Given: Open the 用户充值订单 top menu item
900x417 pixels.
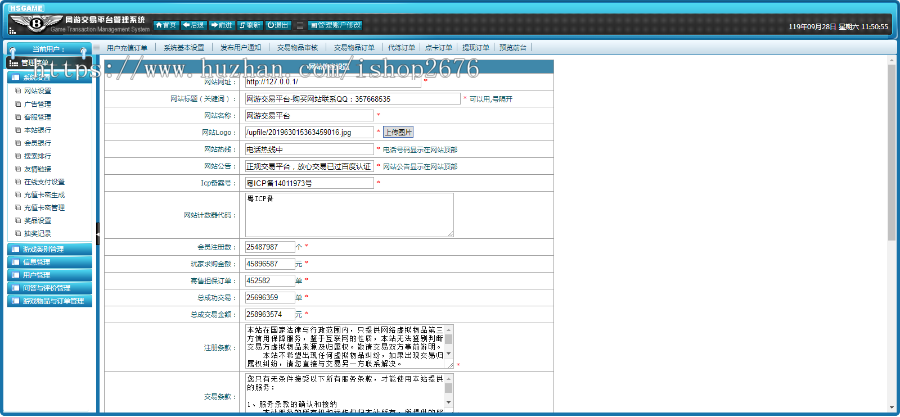Looking at the screenshot, I should pyautogui.click(x=127, y=47).
